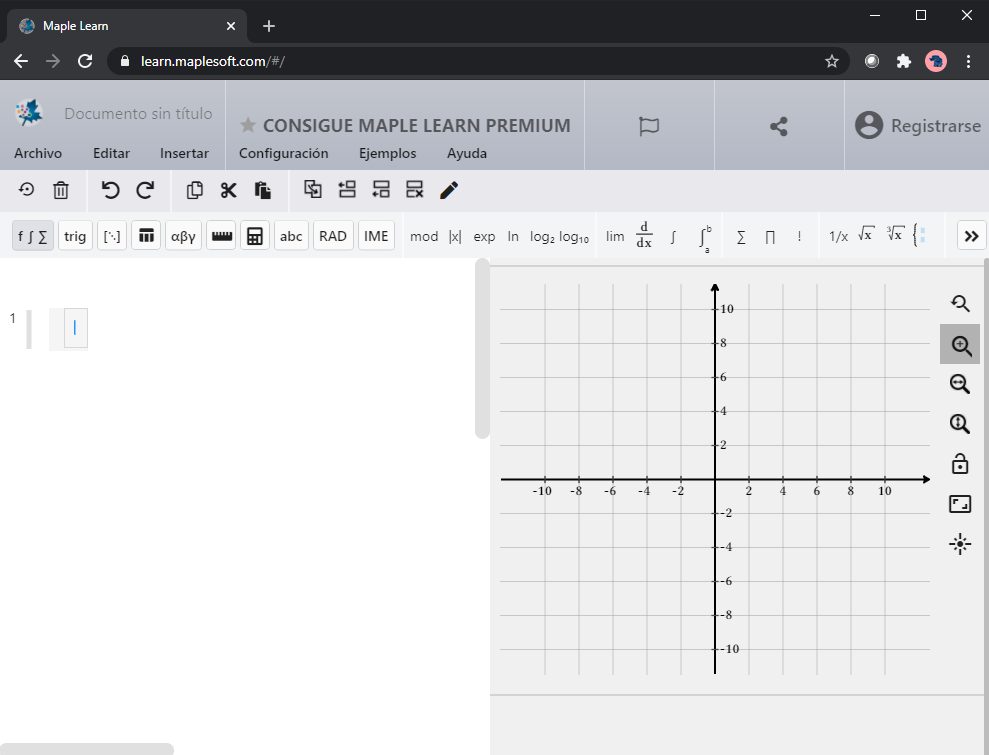The height and width of the screenshot is (755, 989).
Task: Open the Archivo menu
Action: (38, 153)
